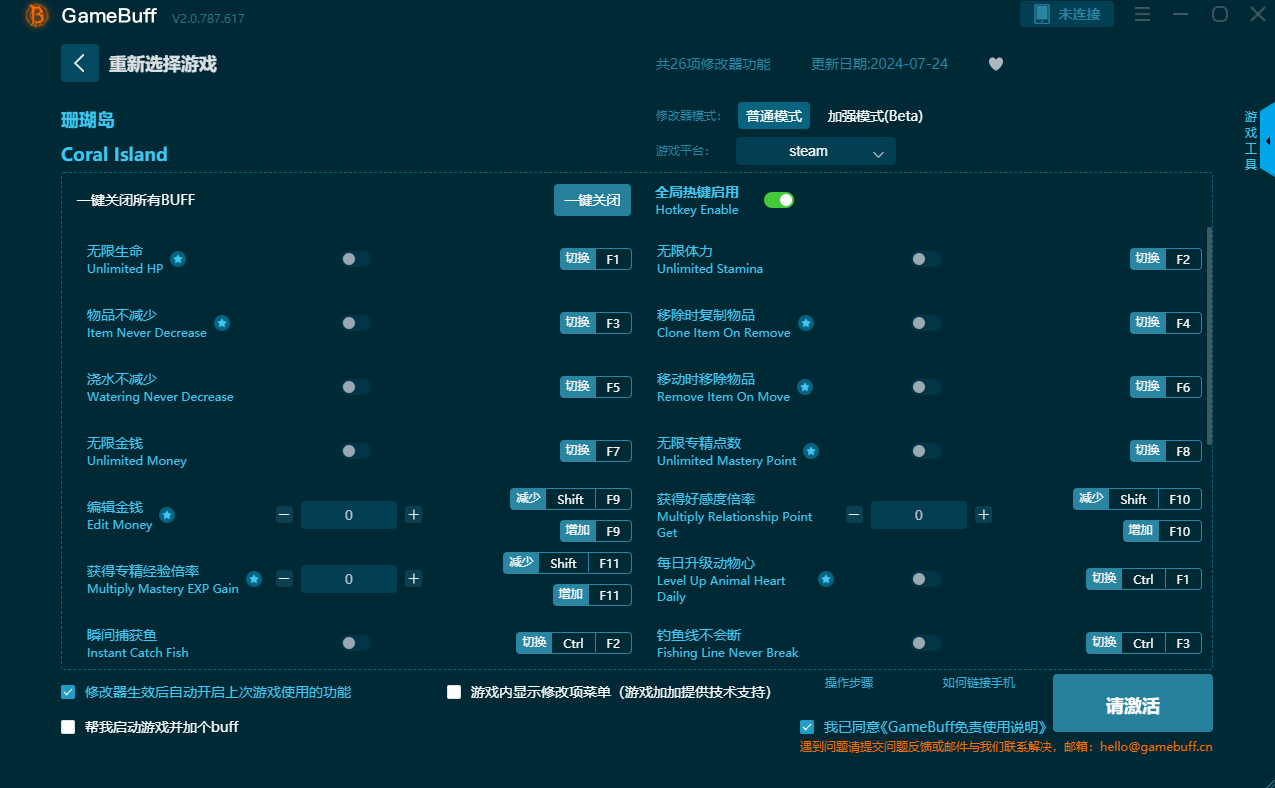Viewport: 1275px width, 788px height.
Task: Click the Multiply Mastery EXP Gain value field
Action: 349,579
